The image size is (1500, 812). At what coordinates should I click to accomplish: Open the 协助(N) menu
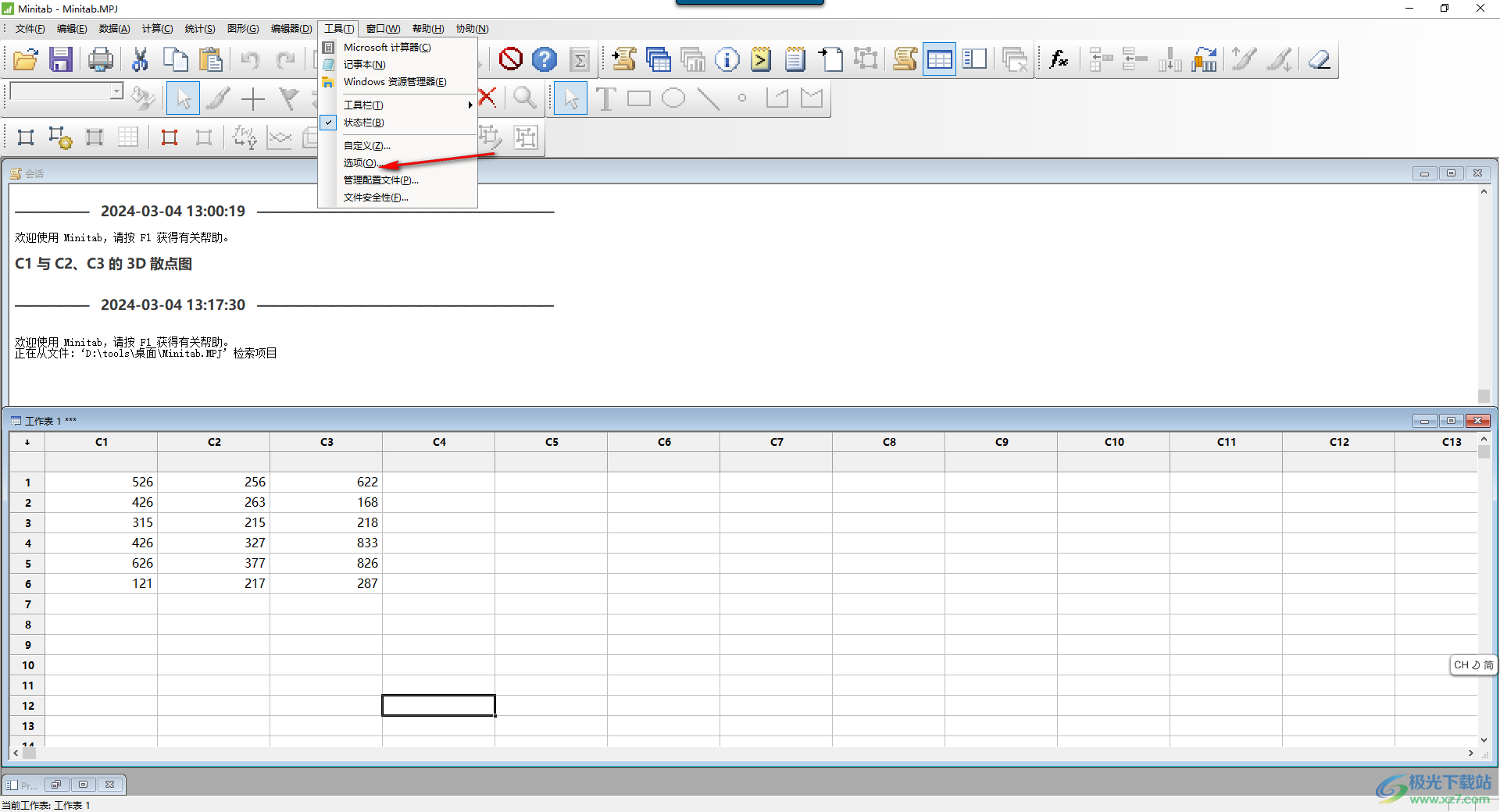(x=473, y=29)
